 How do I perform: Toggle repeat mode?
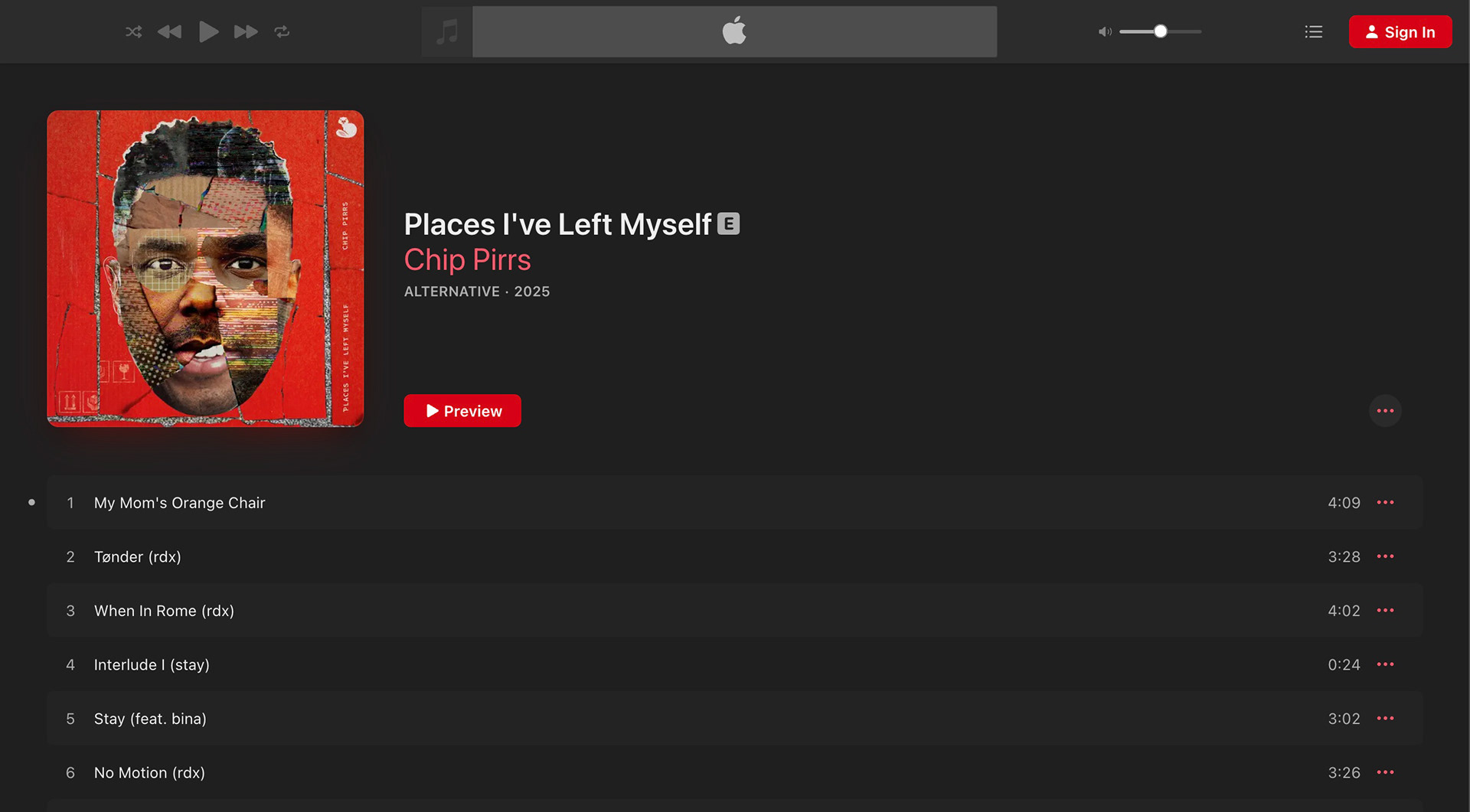click(x=282, y=31)
